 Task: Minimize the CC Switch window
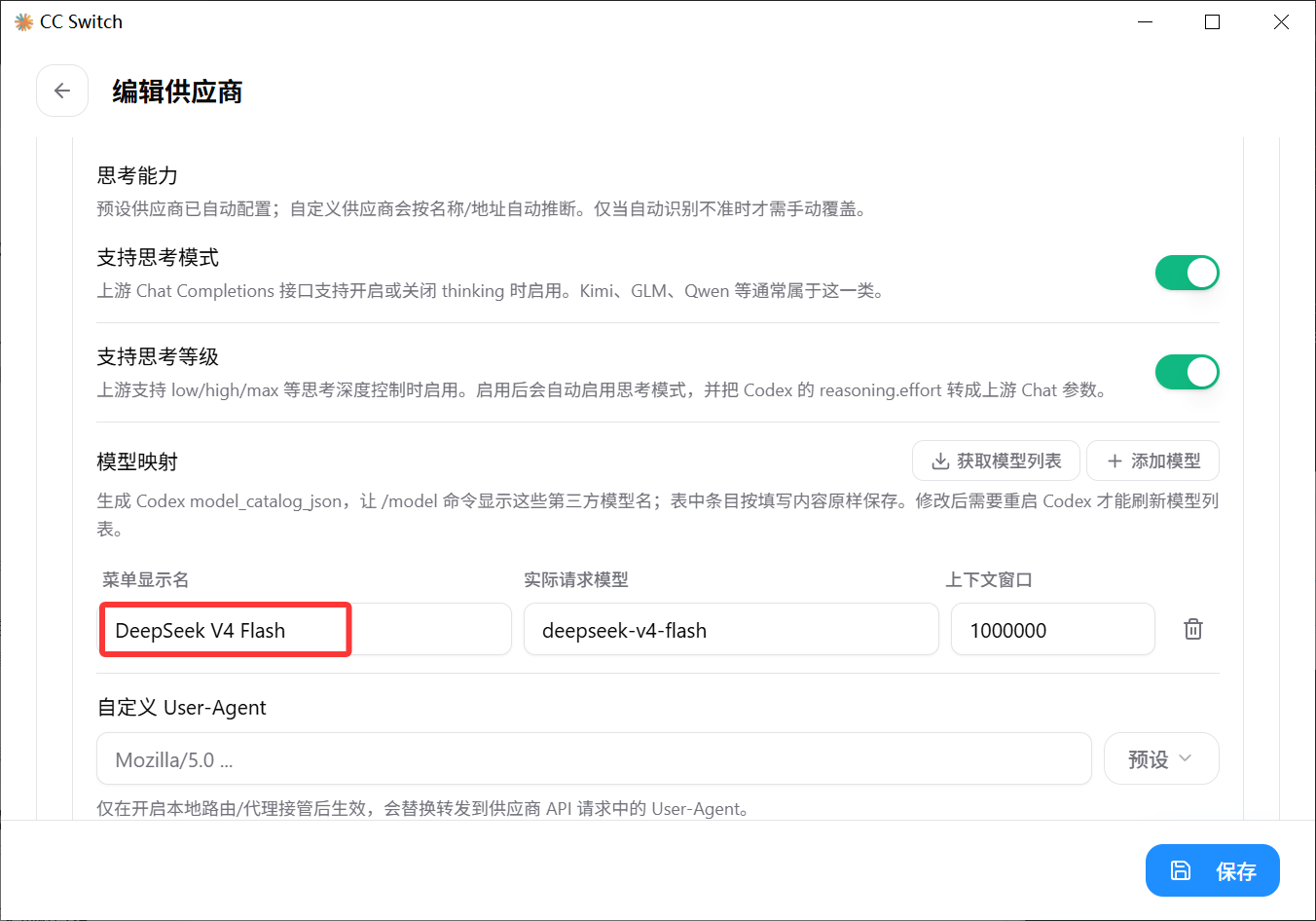click(1146, 21)
